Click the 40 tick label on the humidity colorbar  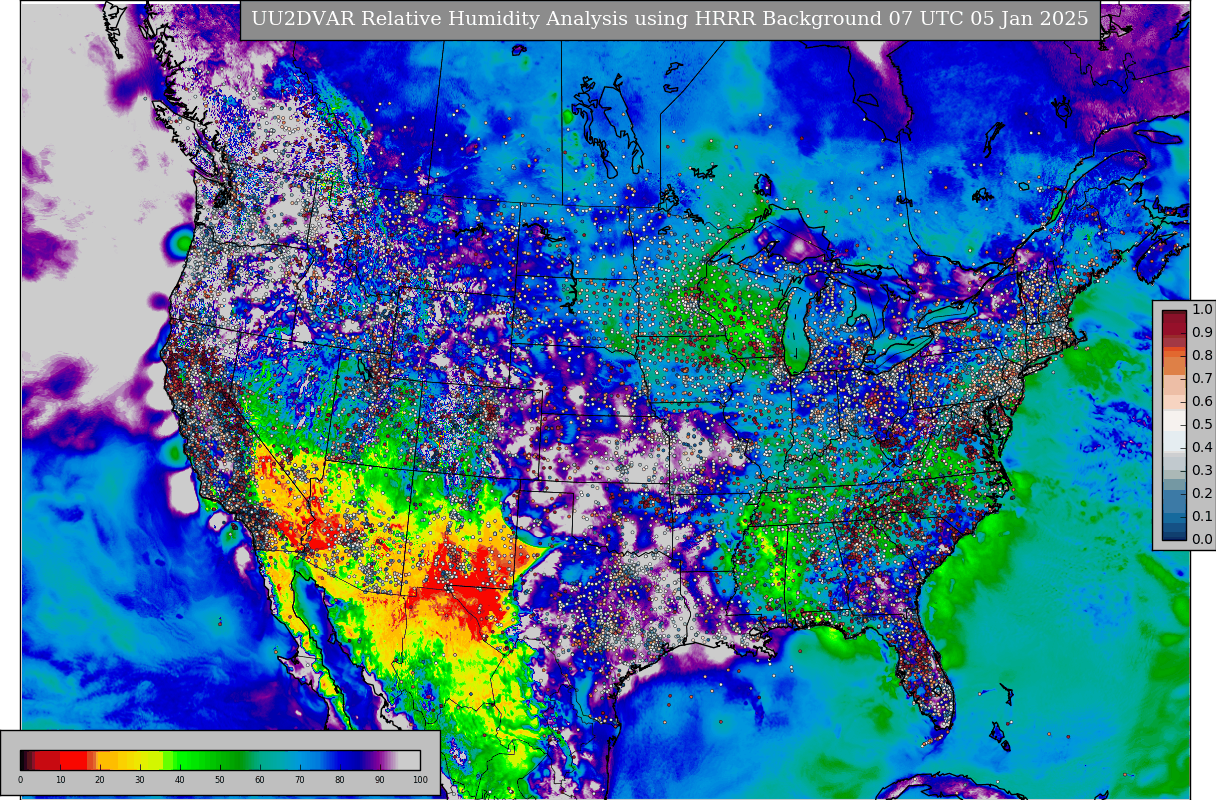point(180,780)
